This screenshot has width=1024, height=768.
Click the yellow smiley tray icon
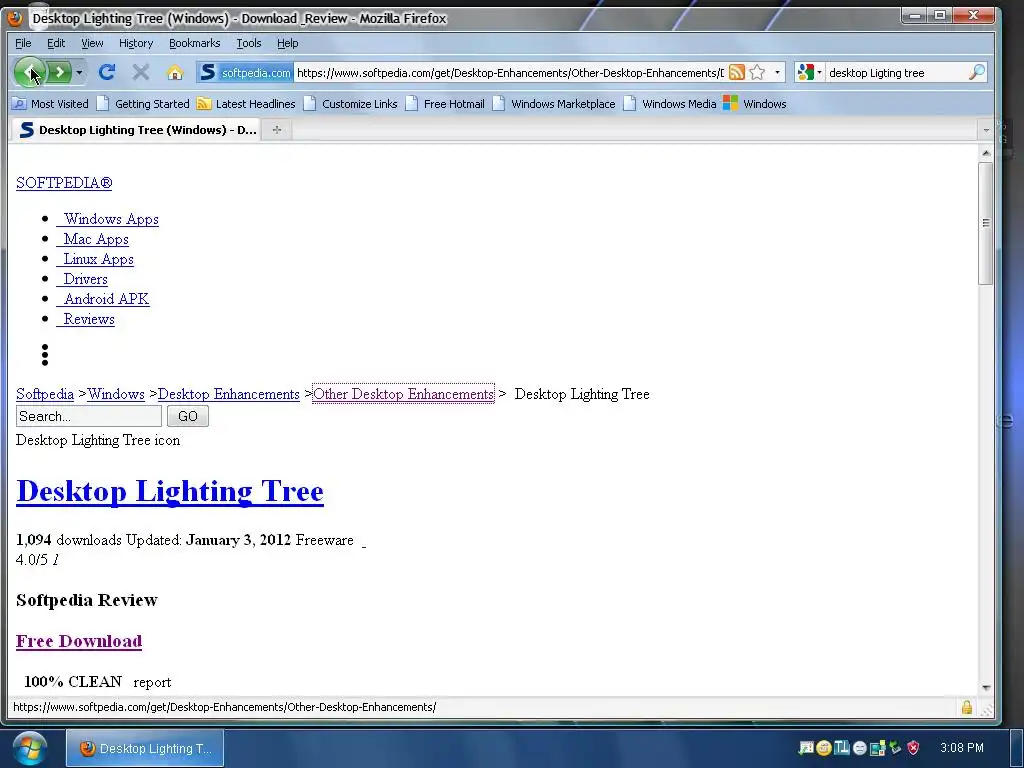pyautogui.click(x=824, y=748)
